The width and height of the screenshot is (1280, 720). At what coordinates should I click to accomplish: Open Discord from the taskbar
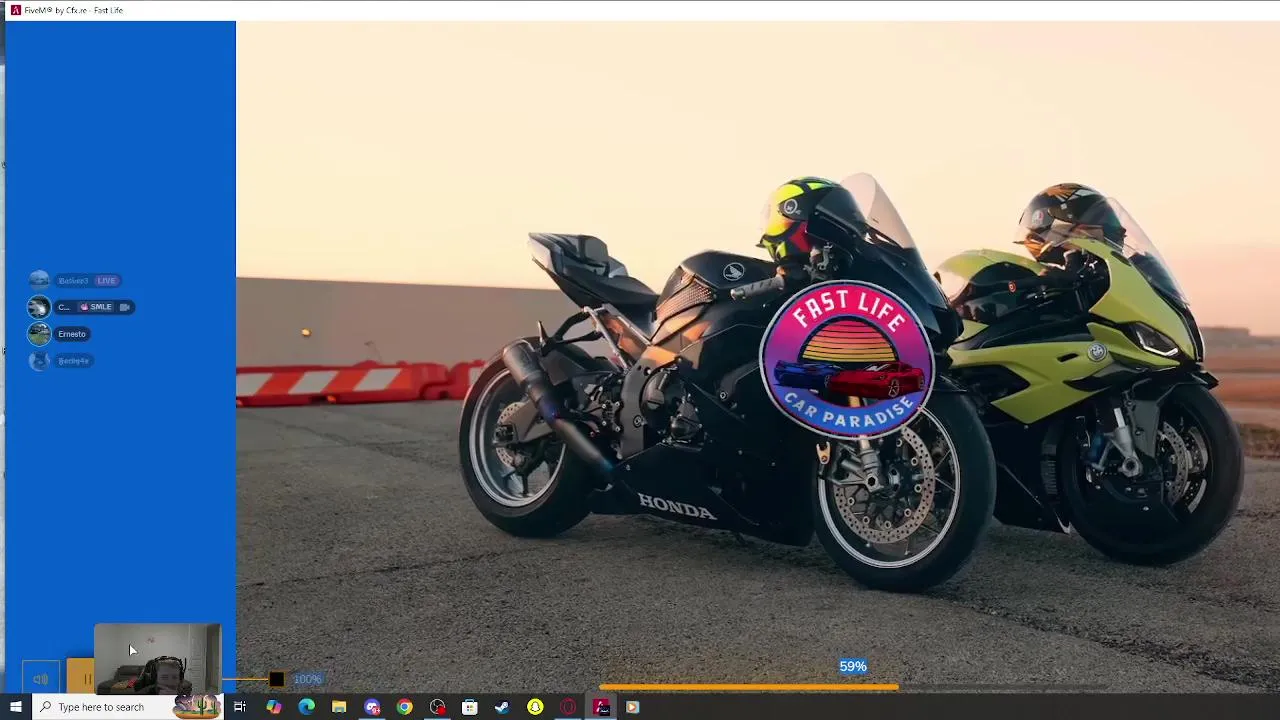pyautogui.click(x=372, y=707)
